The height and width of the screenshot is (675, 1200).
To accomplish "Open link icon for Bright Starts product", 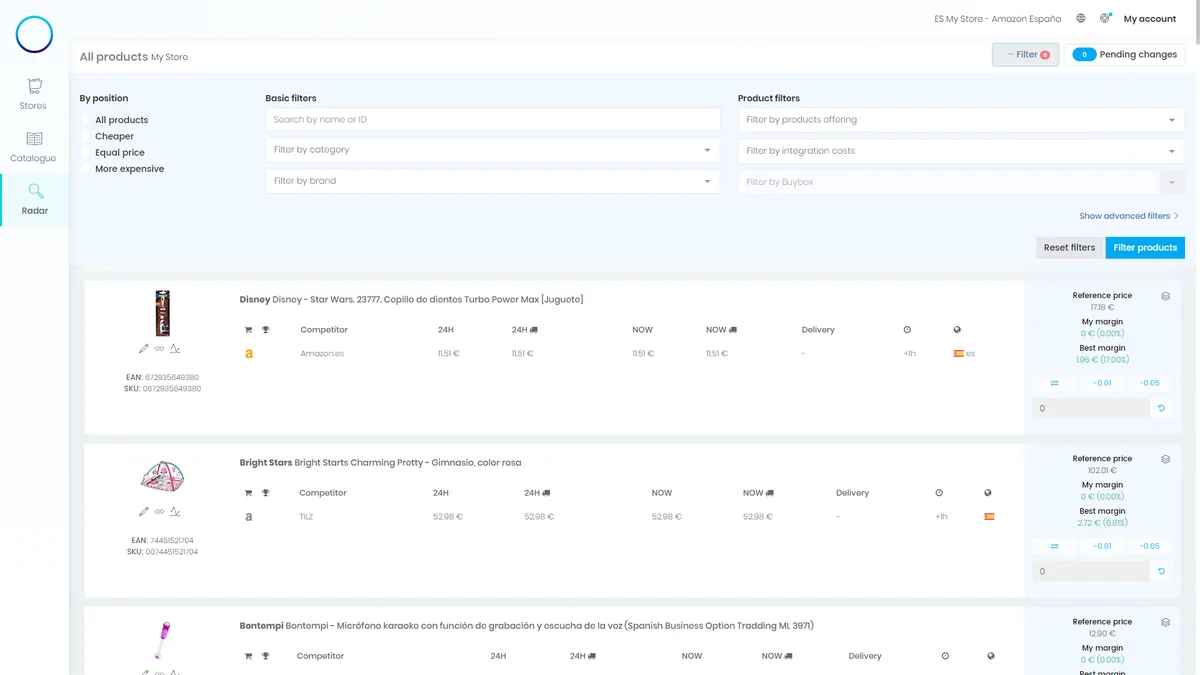I will click(159, 512).
